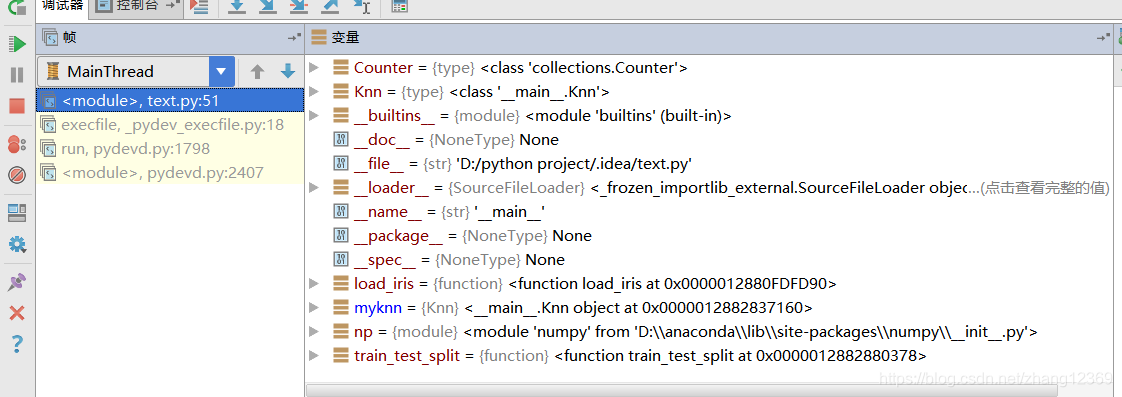Expand the train_test_split function node
This screenshot has height=397, width=1122.
point(313,356)
